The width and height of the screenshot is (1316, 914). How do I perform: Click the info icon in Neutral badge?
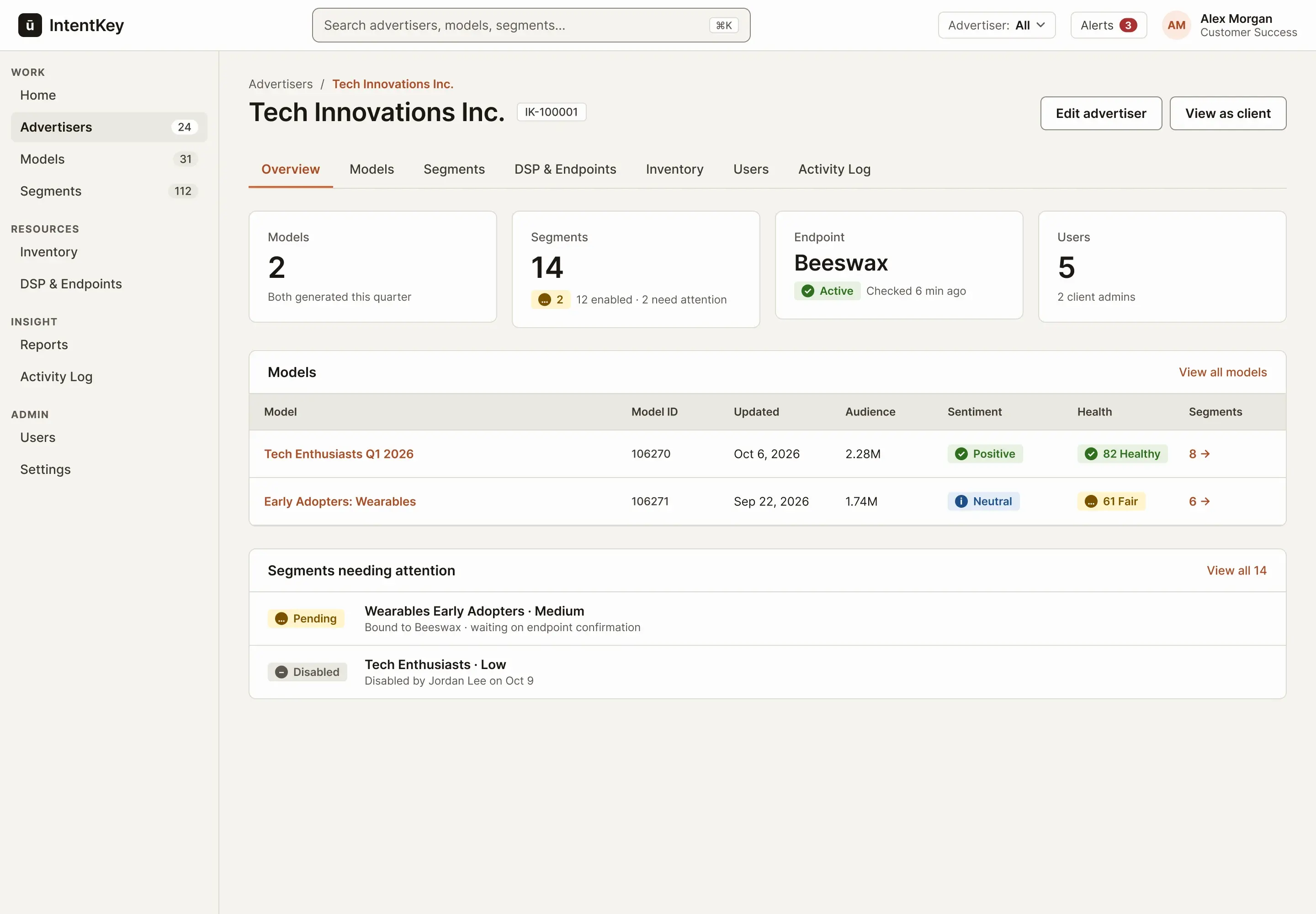pyautogui.click(x=961, y=501)
